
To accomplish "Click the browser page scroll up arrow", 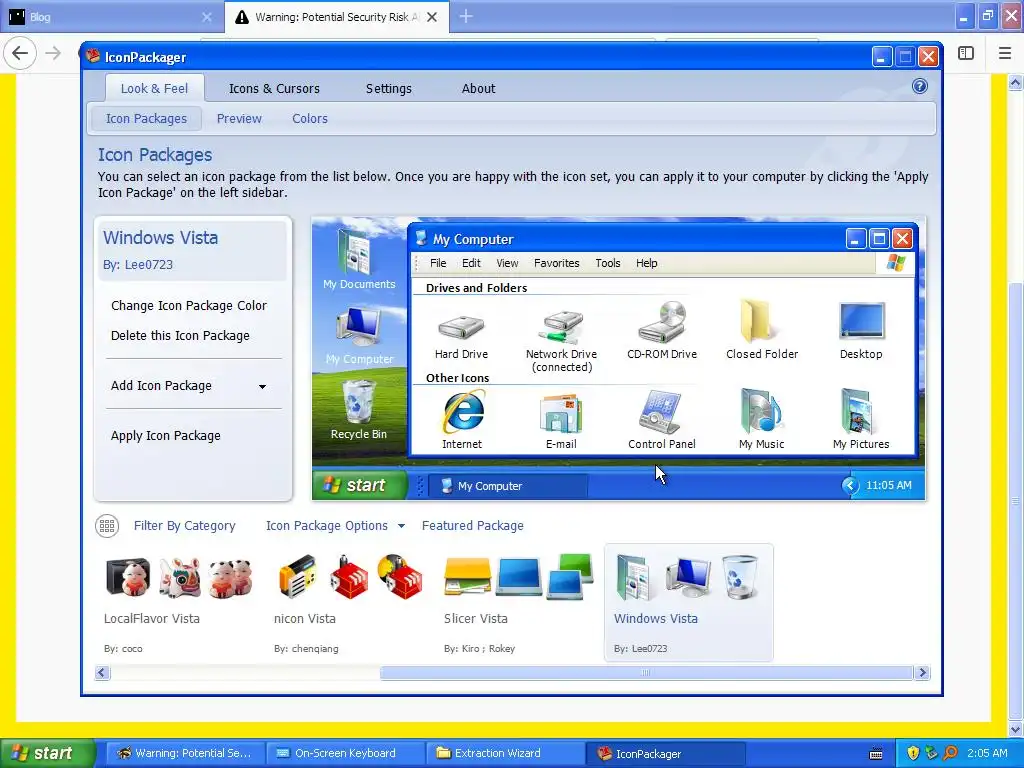I will point(1015,82).
